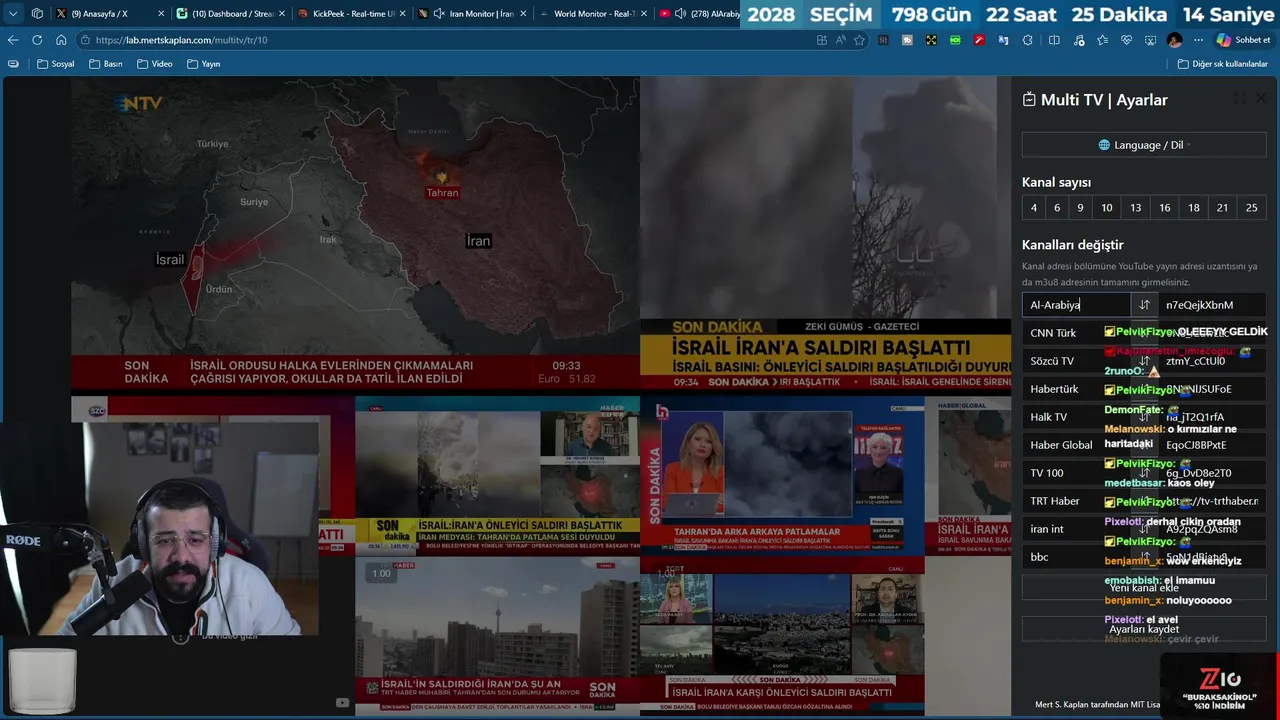The image size is (1280, 720).
Task: Swap the Al-Arabiya channel row order
Action: [1144, 305]
